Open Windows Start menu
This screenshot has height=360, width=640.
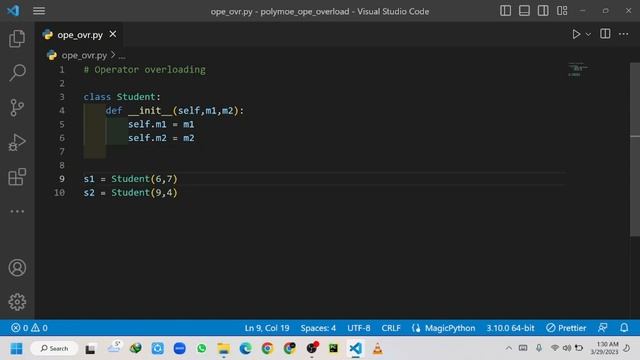tap(17, 349)
